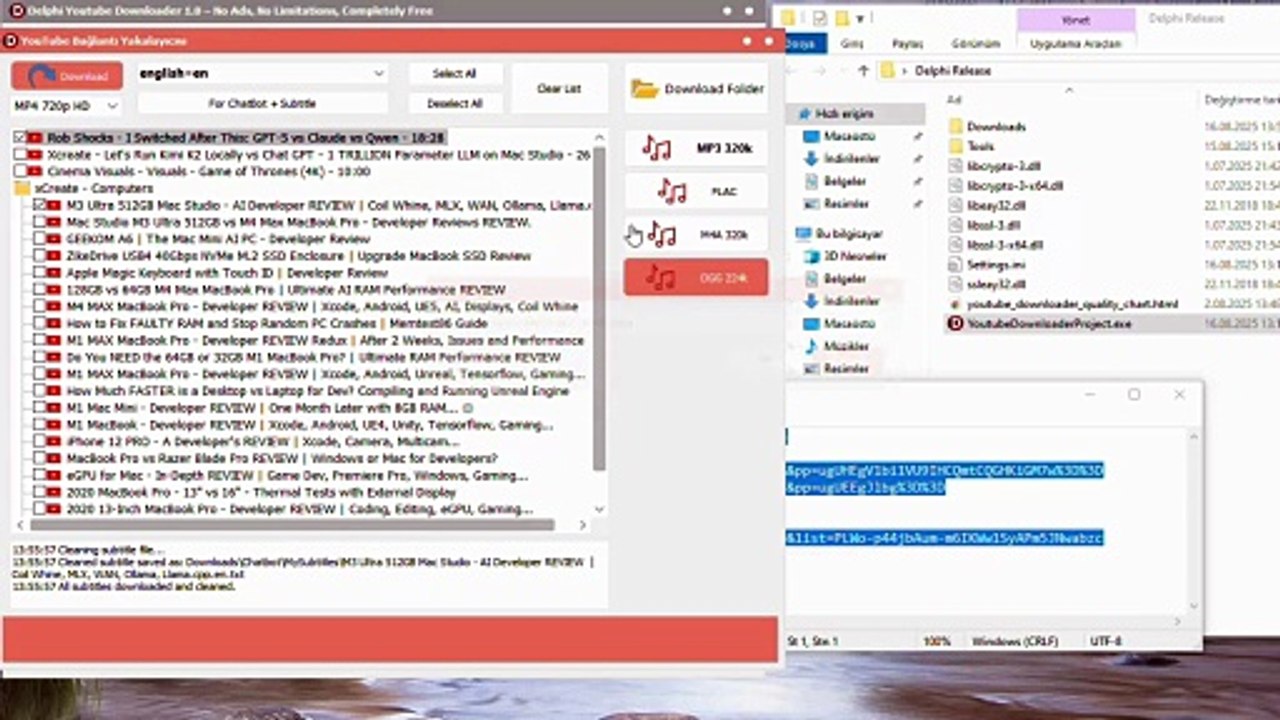Select the libssl-3-x64.dll file name
Screen dimensions: 1280x720
1005,245
